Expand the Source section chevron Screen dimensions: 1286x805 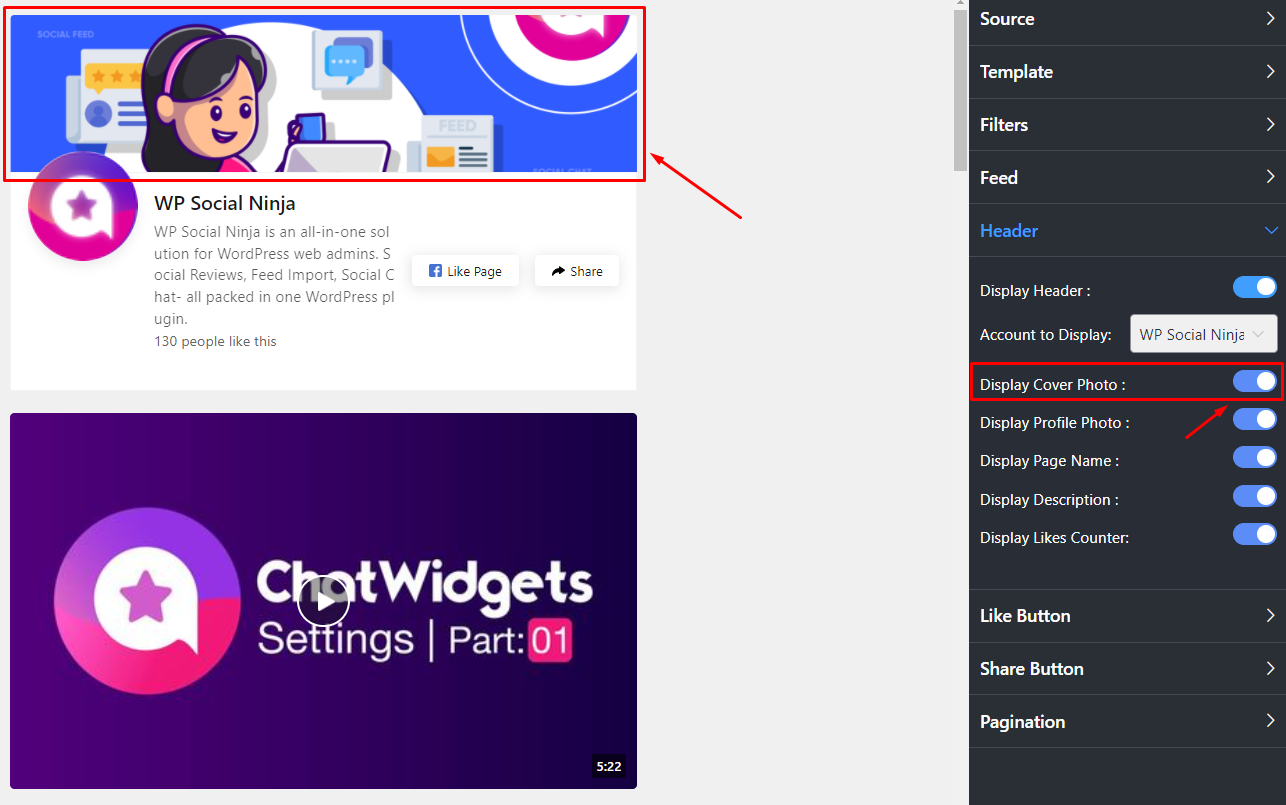[x=1271, y=18]
